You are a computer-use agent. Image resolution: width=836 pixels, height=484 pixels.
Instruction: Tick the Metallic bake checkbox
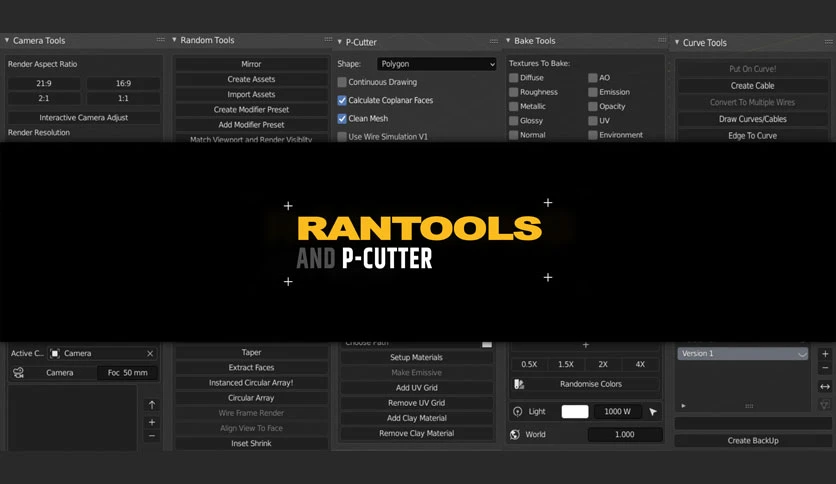(x=513, y=107)
